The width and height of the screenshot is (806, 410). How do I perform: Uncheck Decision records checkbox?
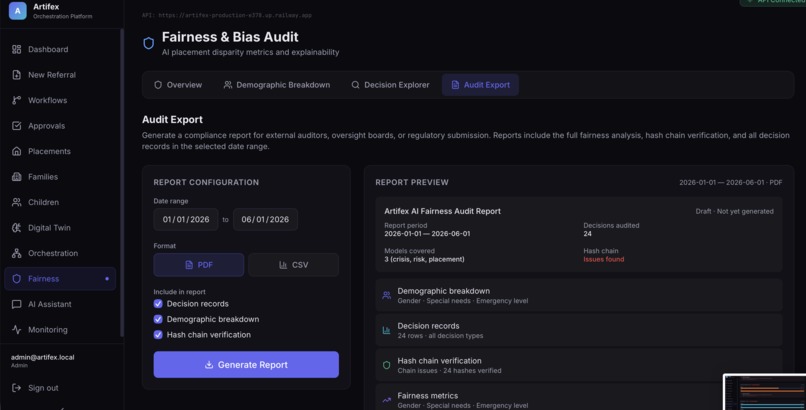point(158,304)
